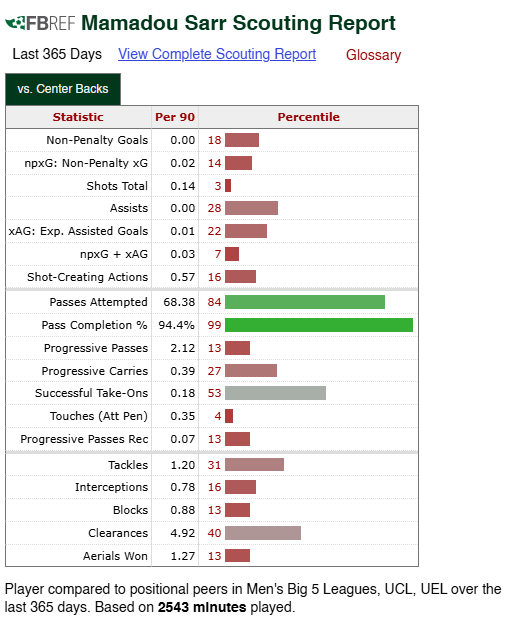The image size is (506, 617).
Task: Click the tiny Shots Total percentile bar
Action: [x=228, y=186]
